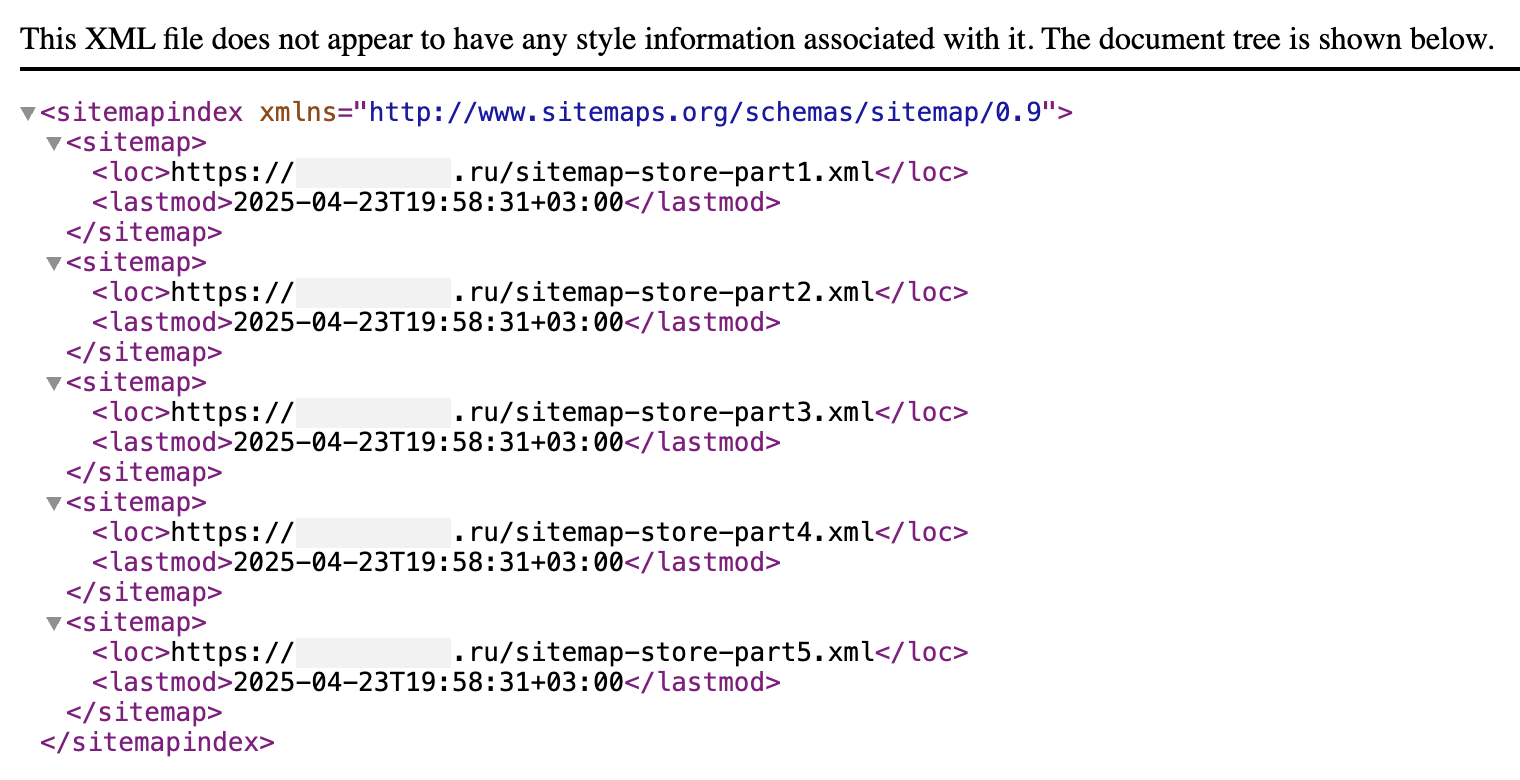Click the sitemap-store-part2.xml URL text
The width and height of the screenshot is (1520, 780).
[x=523, y=292]
